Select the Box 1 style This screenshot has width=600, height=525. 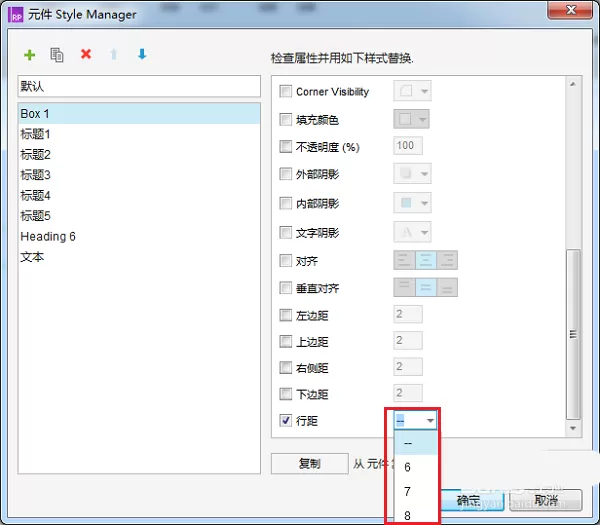point(139,114)
